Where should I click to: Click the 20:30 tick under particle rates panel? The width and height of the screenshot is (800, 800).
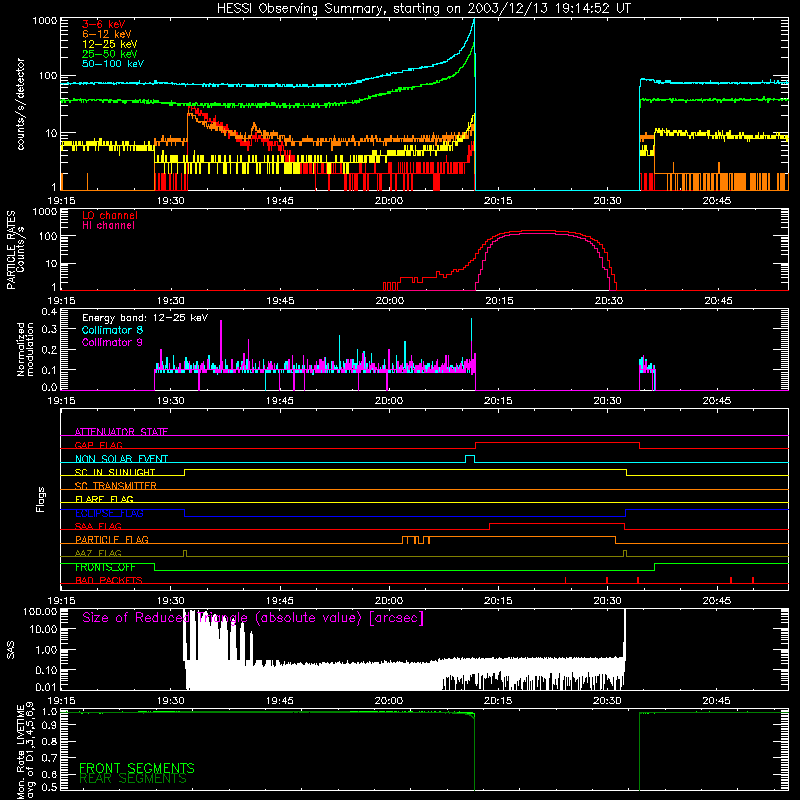608,301
